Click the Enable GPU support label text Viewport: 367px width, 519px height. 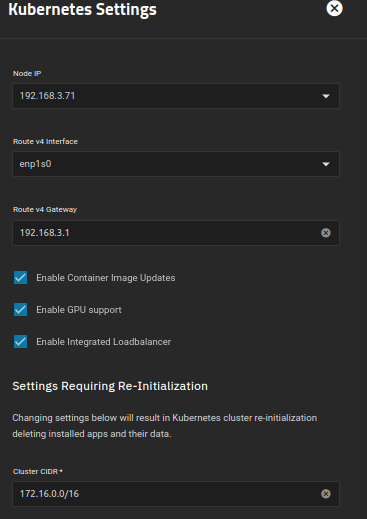(79, 310)
